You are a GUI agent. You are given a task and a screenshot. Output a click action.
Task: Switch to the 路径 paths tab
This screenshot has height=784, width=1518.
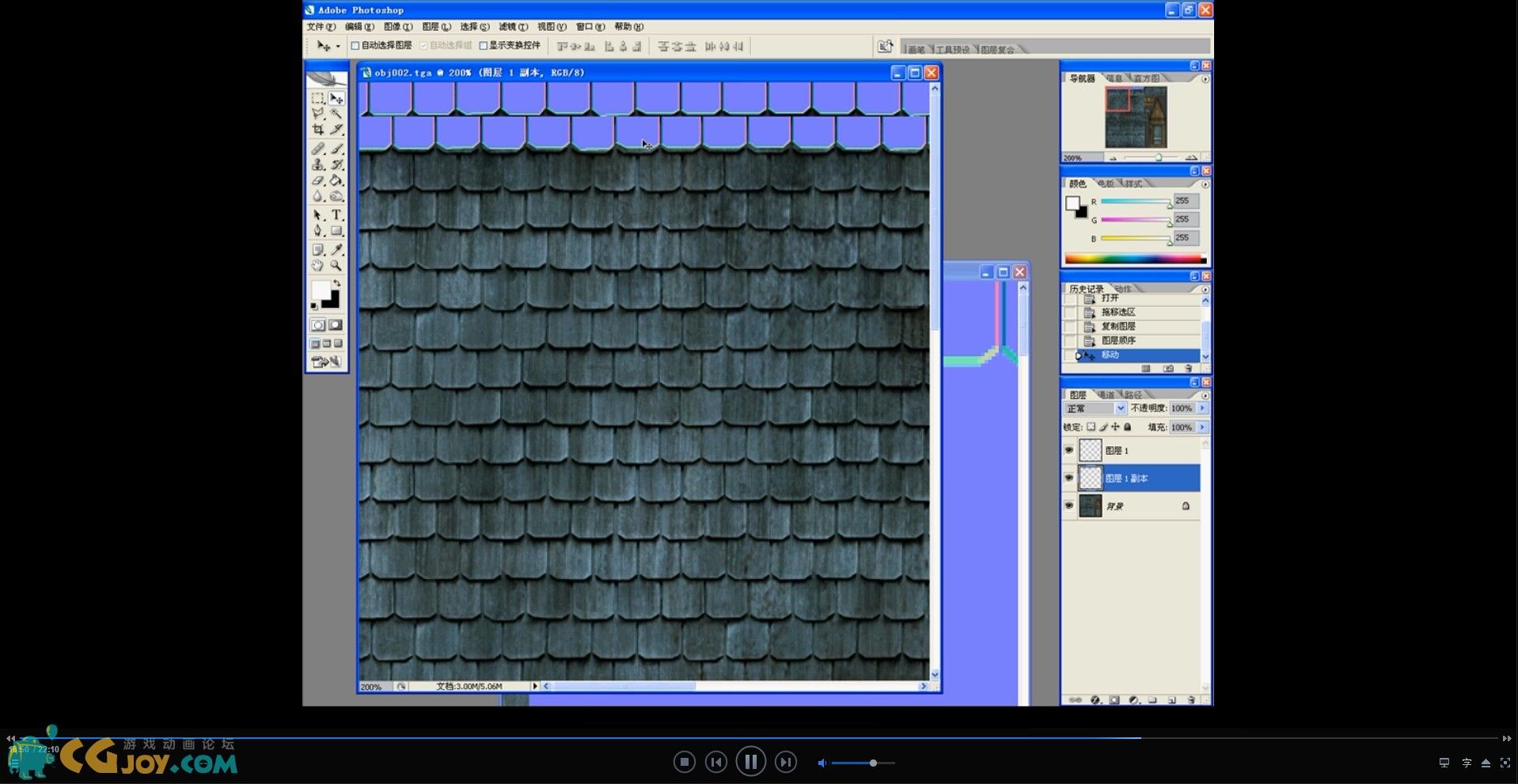[x=1133, y=395]
